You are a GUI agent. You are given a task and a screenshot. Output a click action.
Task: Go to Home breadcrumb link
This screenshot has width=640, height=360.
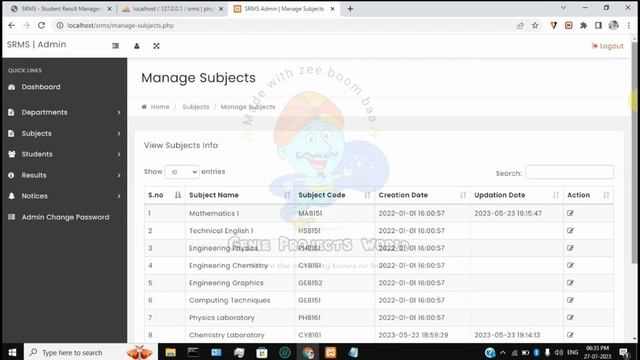pyautogui.click(x=160, y=107)
